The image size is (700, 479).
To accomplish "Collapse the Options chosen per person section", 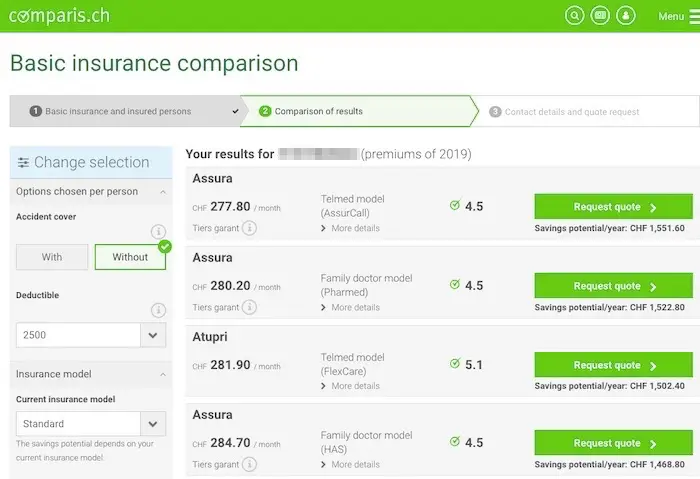I will 162,191.
